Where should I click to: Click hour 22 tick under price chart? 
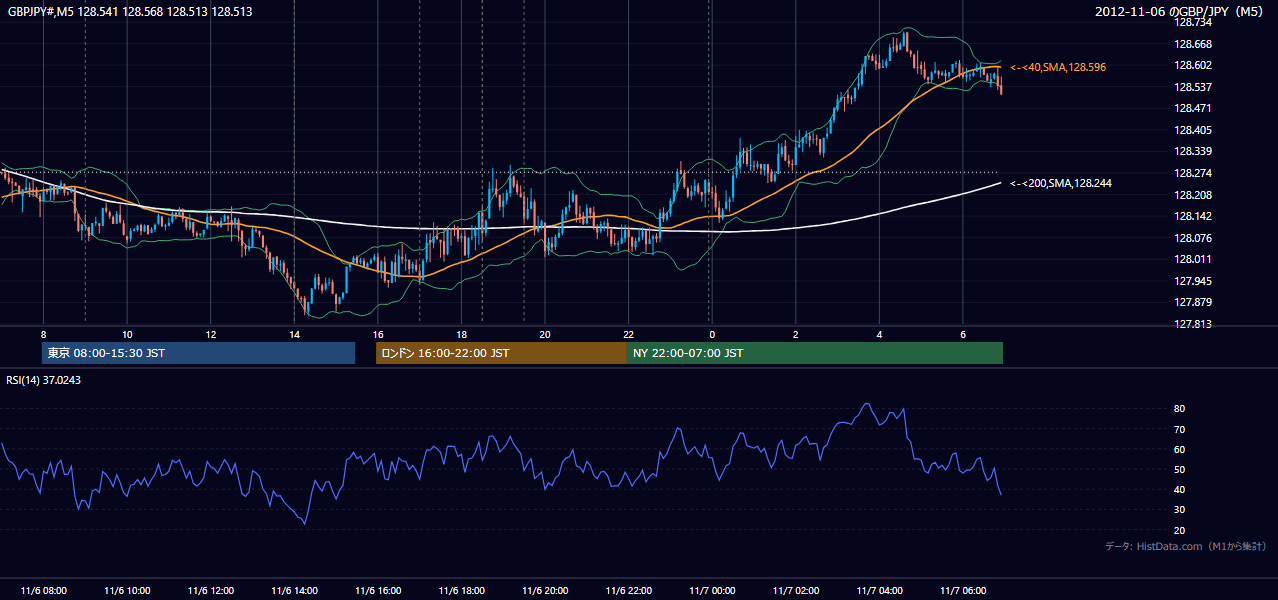point(628,334)
